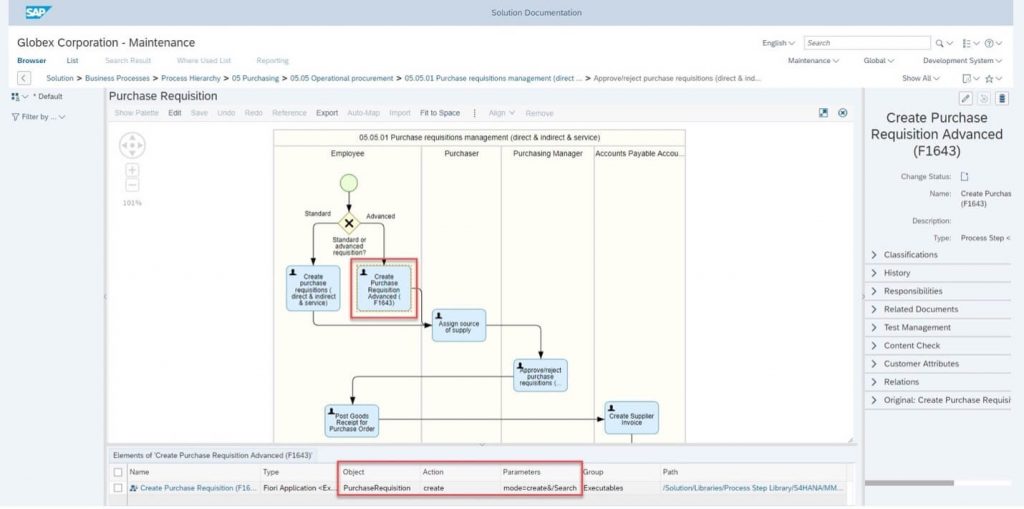The height and width of the screenshot is (509, 1024).
Task: Open the Align dropdown in toolbar
Action: (502, 113)
